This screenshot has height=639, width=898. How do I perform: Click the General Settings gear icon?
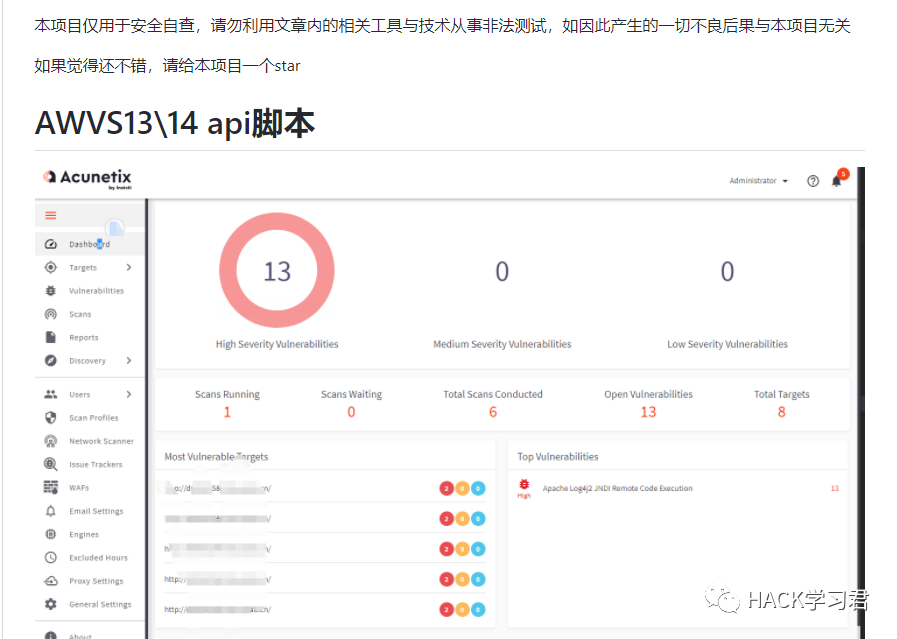point(50,605)
